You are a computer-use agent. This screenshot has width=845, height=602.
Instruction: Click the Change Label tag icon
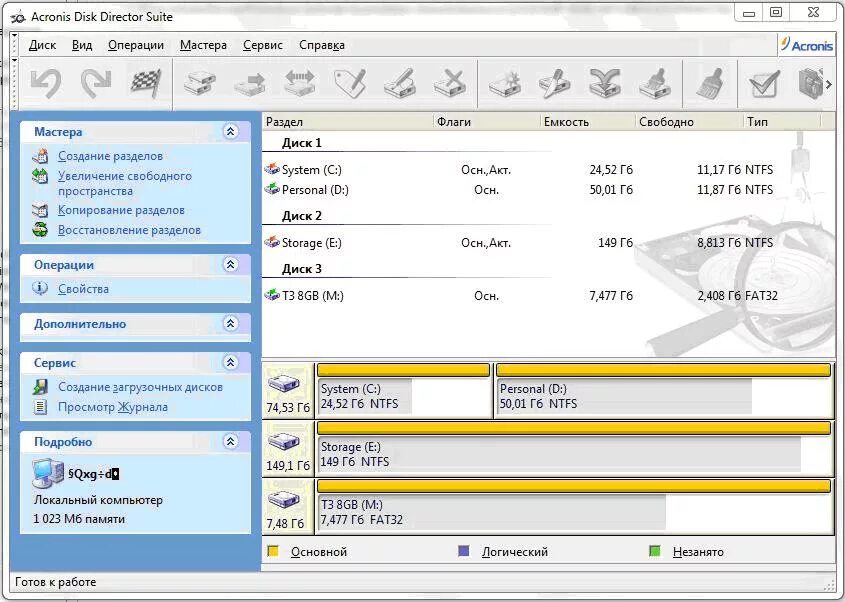pos(350,83)
